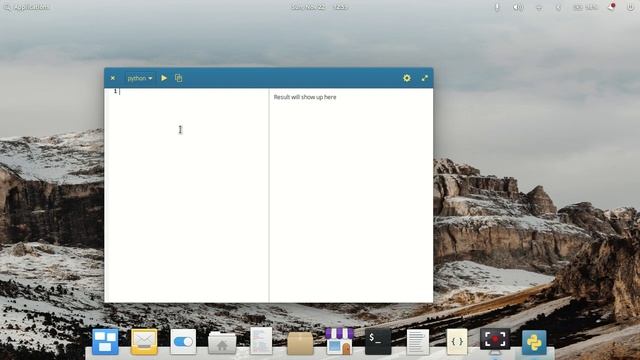Screen dimensions: 640x360
Task: Open the Mail app in the dock
Action: 144,341
